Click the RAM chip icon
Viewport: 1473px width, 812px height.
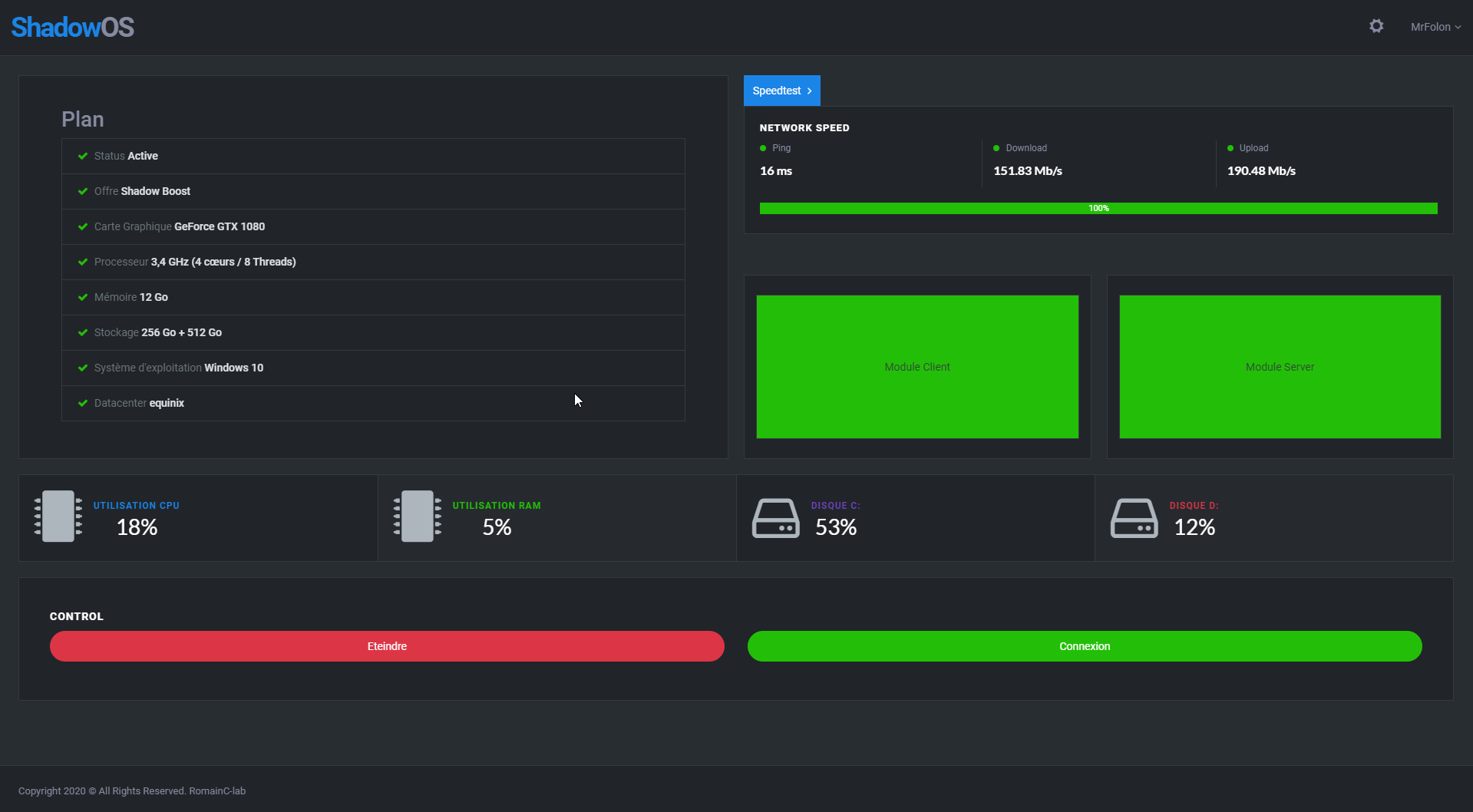point(418,517)
